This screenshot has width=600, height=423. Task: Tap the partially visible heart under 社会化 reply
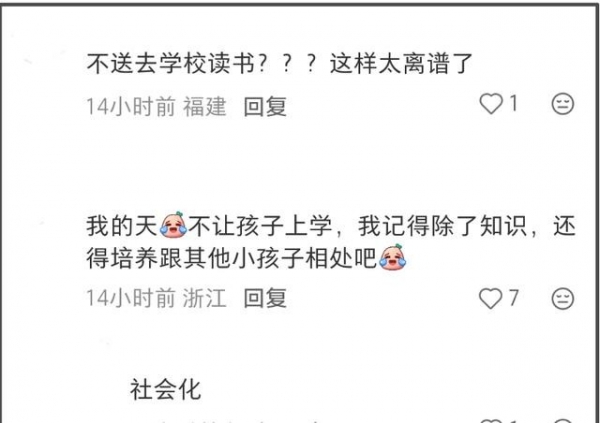[x=491, y=421]
